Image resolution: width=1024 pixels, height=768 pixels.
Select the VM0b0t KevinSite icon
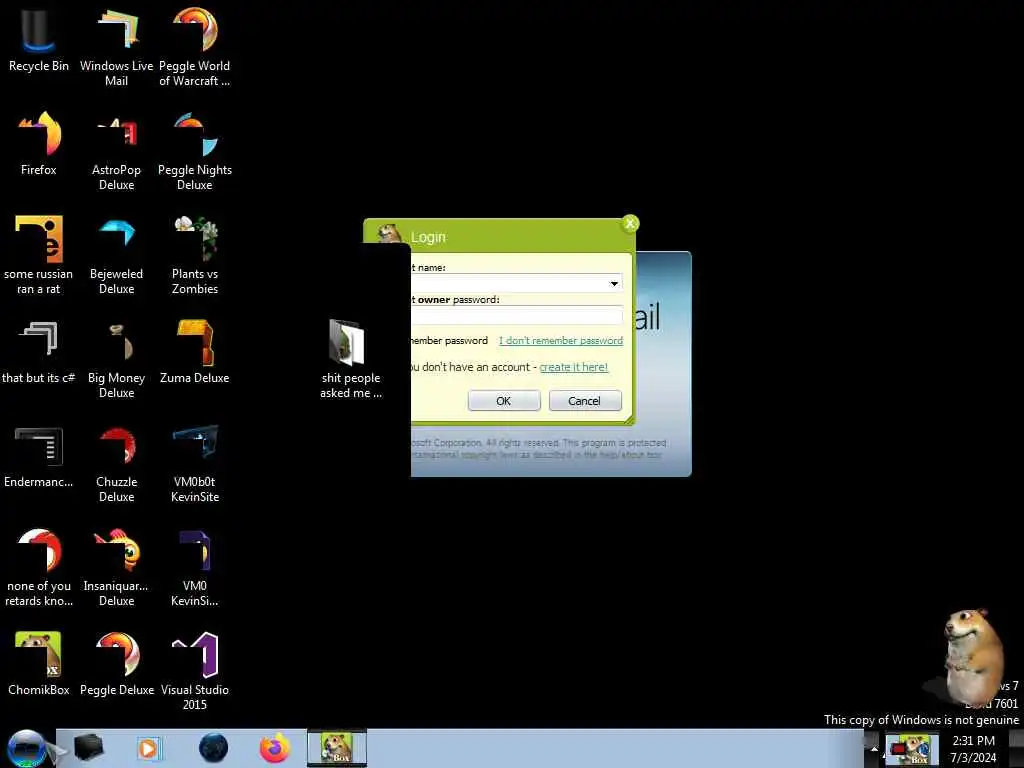[195, 464]
